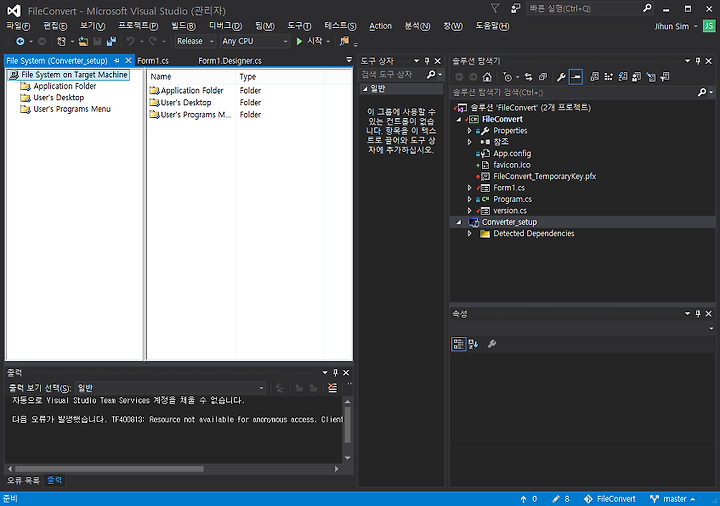Click the Clear All icon in Output panel
The image size is (720, 506).
[332, 388]
